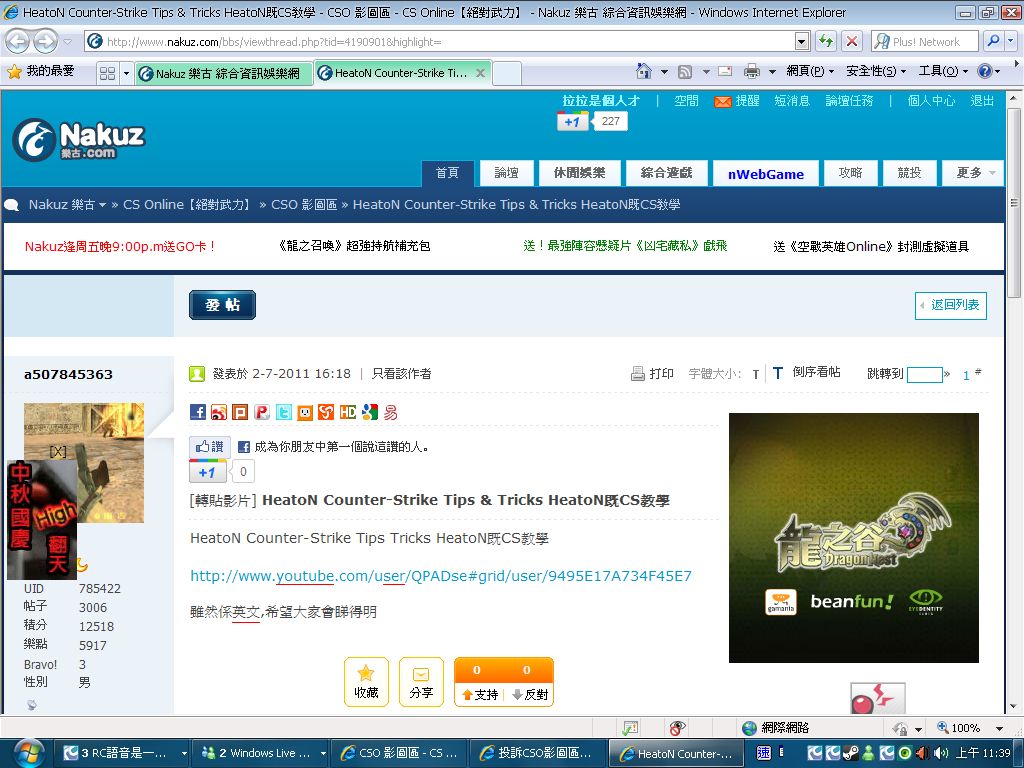Open the YouTube QPADse link
Viewport: 1024px width, 768px height.
441,576
